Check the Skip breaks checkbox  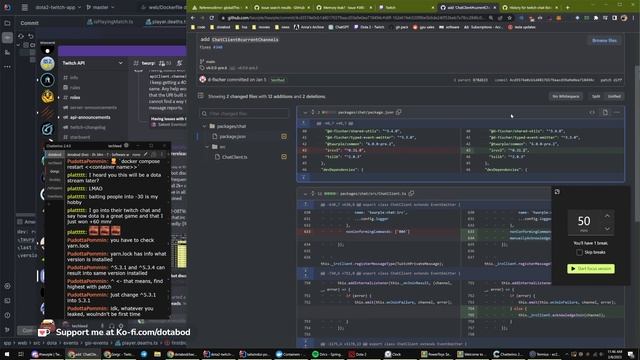pos(579,252)
